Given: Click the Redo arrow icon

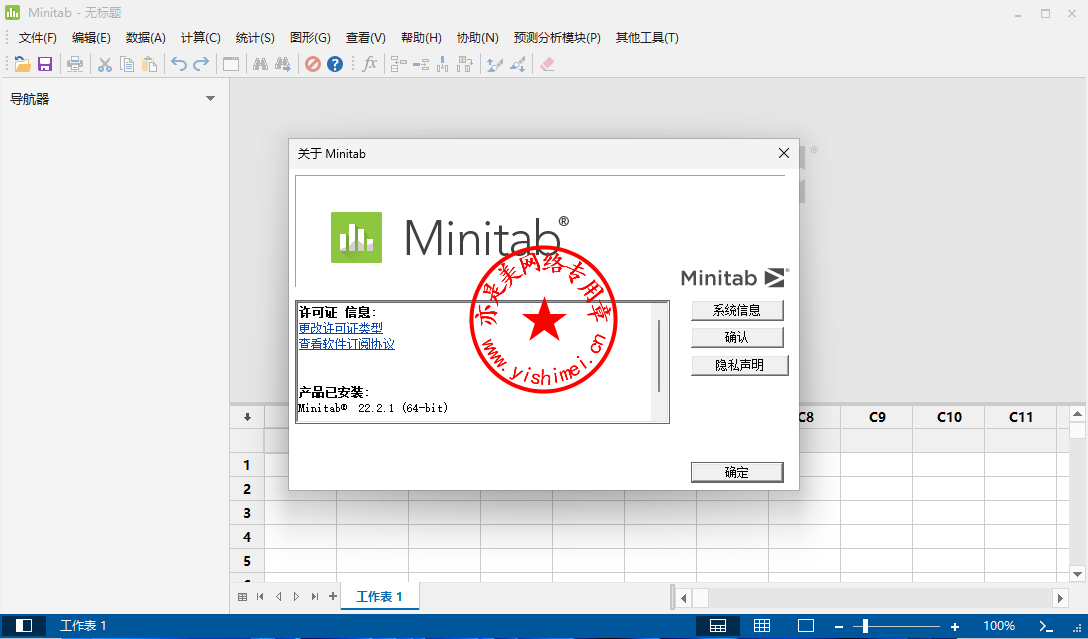Looking at the screenshot, I should coord(201,65).
